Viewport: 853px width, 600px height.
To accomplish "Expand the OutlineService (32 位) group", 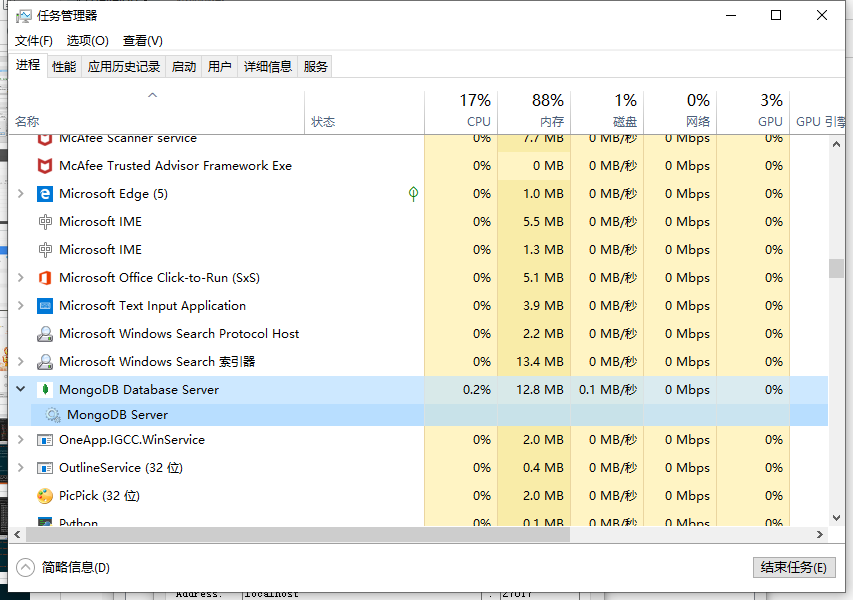I will click(x=21, y=468).
